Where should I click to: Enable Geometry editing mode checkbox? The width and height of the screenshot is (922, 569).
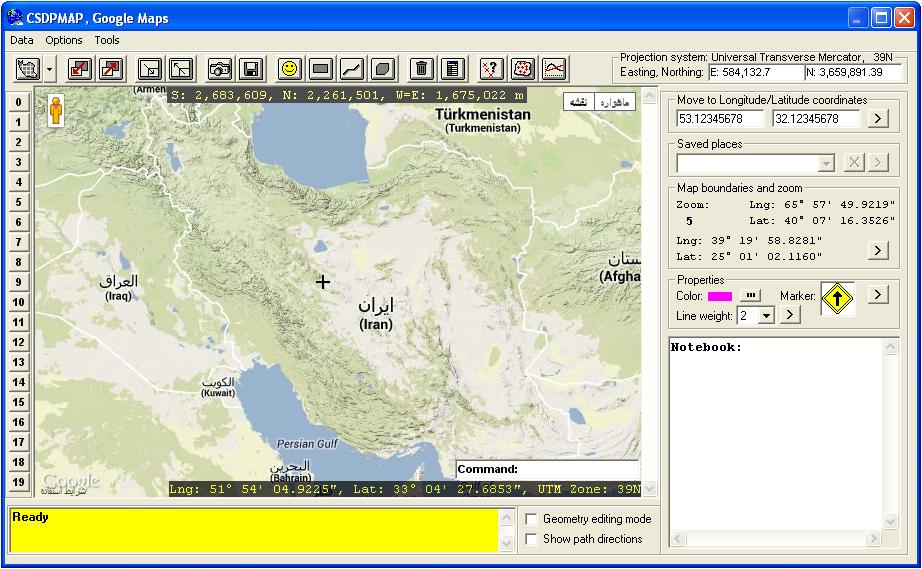pyautogui.click(x=531, y=519)
